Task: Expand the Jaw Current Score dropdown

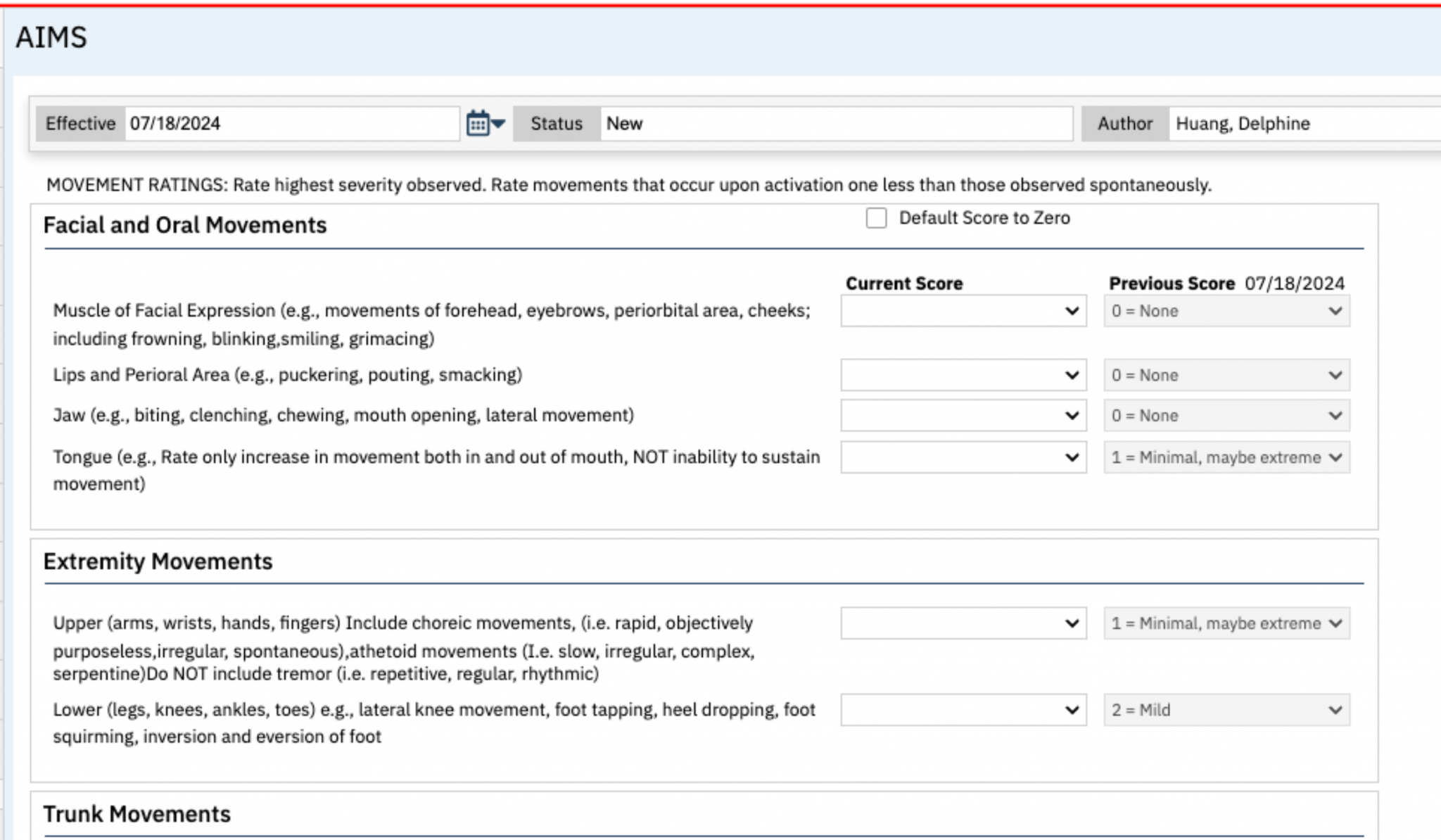Action: tap(963, 416)
